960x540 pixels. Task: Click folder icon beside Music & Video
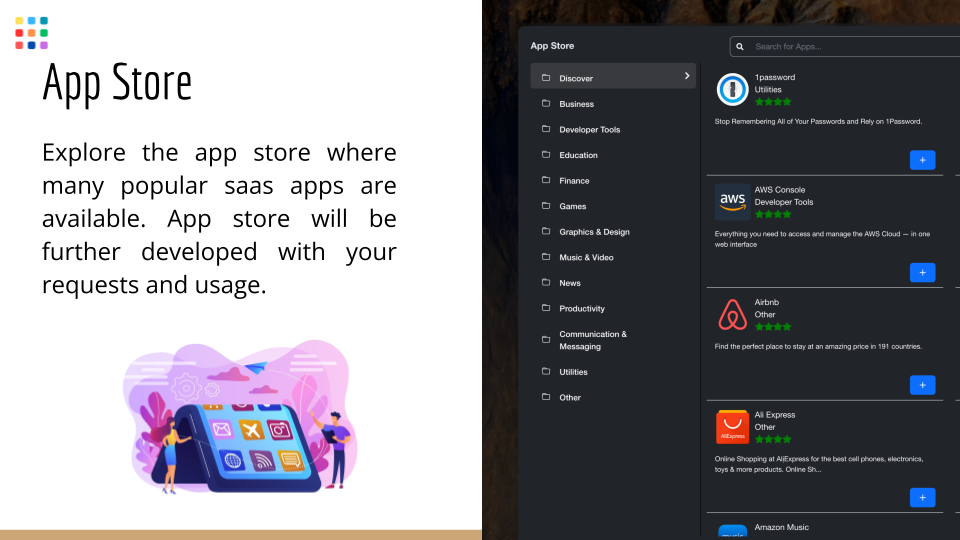pos(546,257)
